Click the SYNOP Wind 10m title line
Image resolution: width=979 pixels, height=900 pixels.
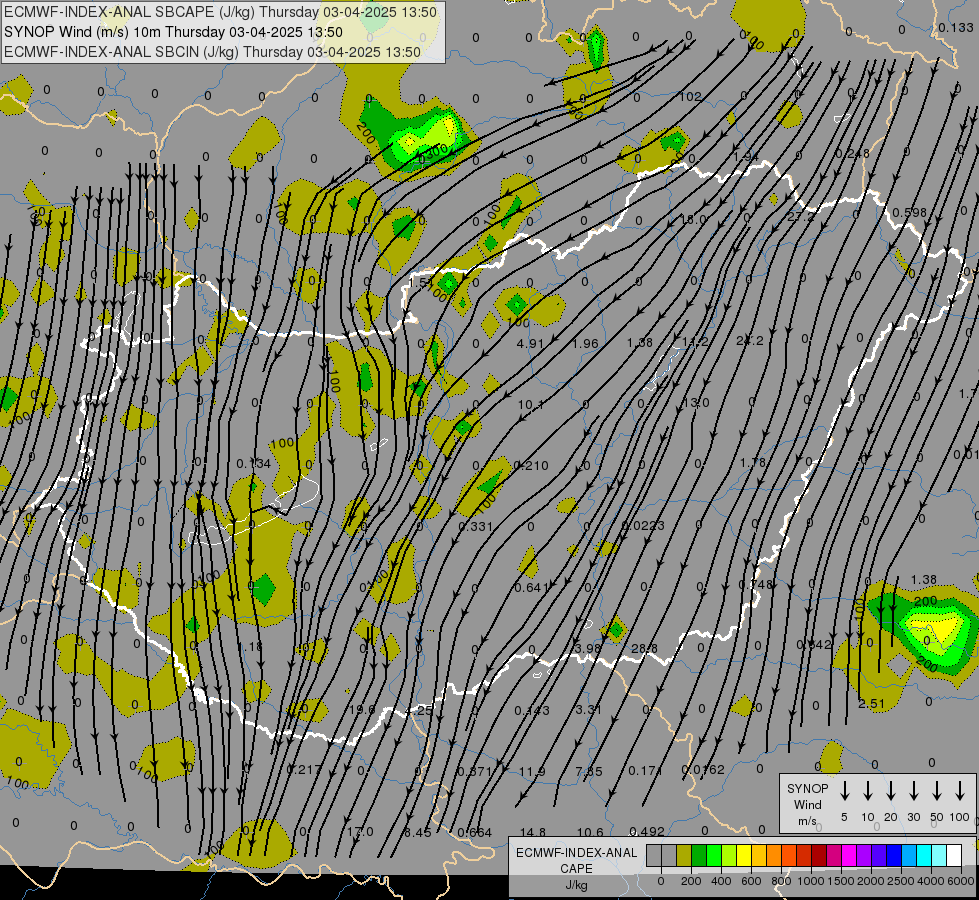pos(174,32)
